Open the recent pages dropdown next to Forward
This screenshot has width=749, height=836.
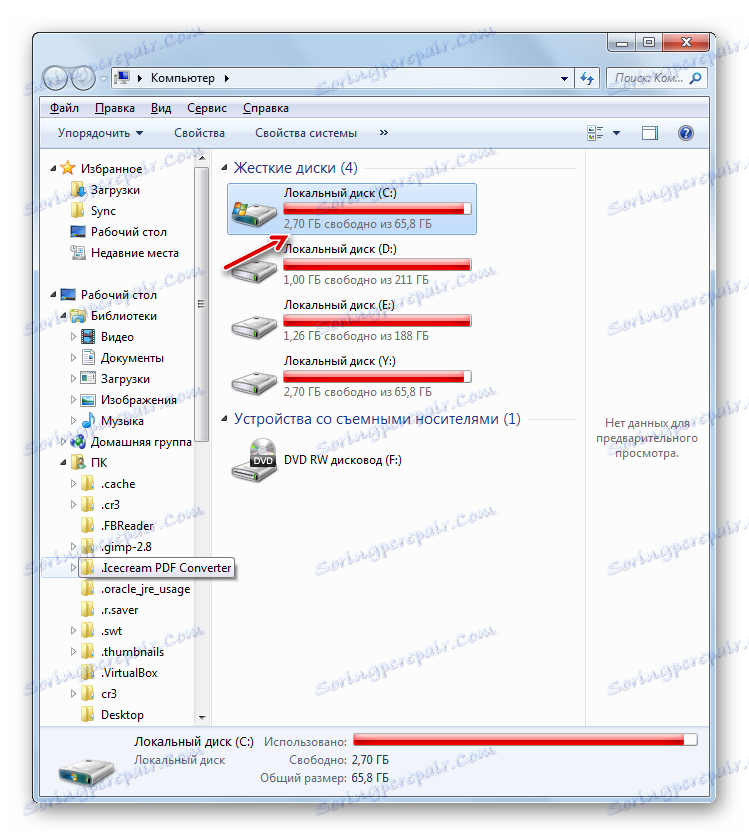click(x=103, y=79)
